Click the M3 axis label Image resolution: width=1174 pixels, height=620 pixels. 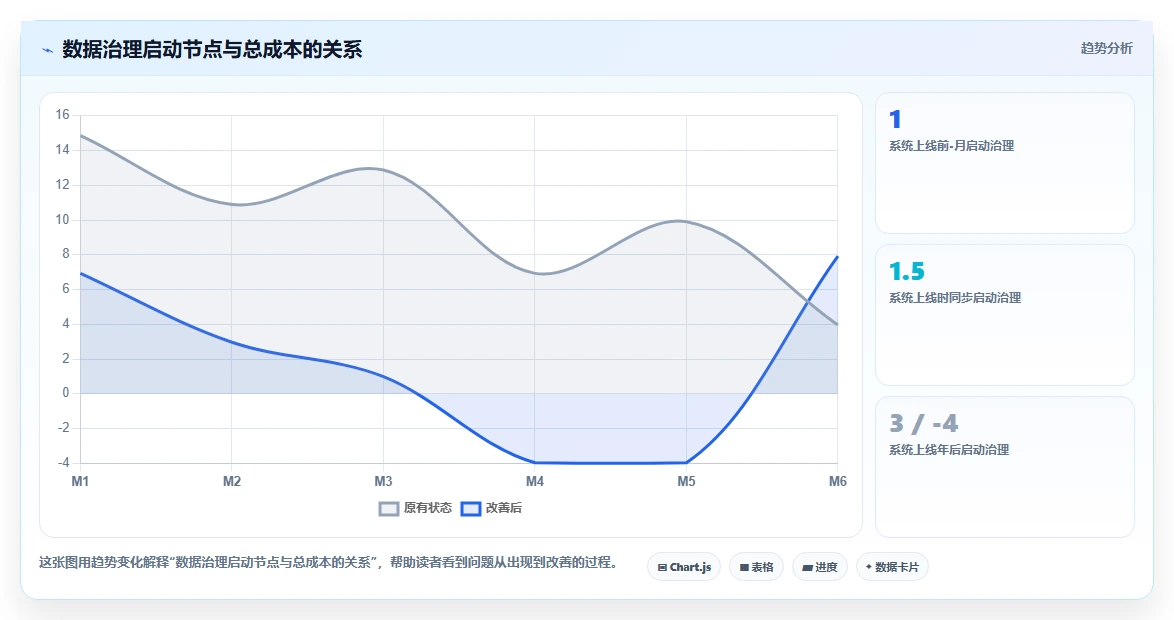point(383,481)
